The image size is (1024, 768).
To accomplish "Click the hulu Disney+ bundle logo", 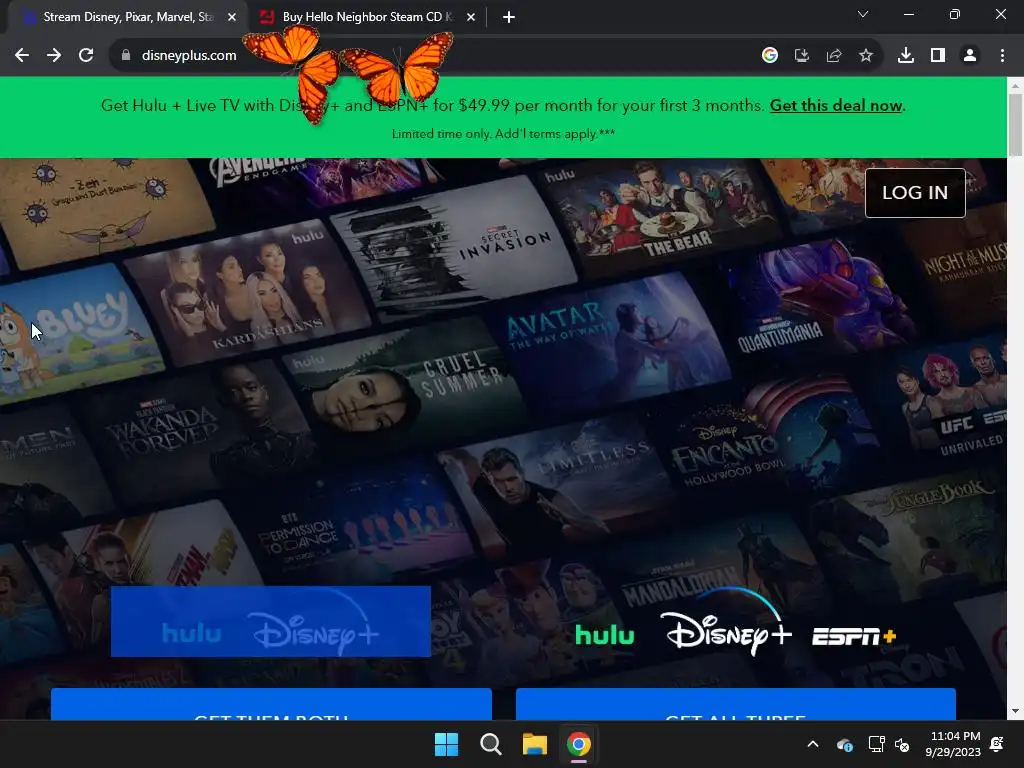I will [271, 621].
